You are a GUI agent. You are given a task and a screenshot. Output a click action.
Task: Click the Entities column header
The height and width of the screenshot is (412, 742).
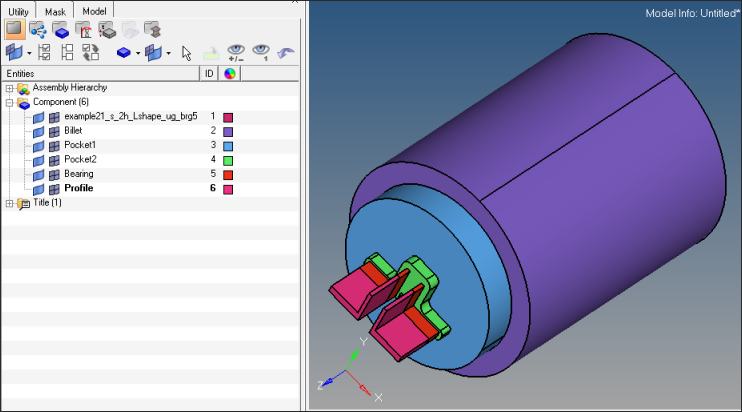point(100,73)
